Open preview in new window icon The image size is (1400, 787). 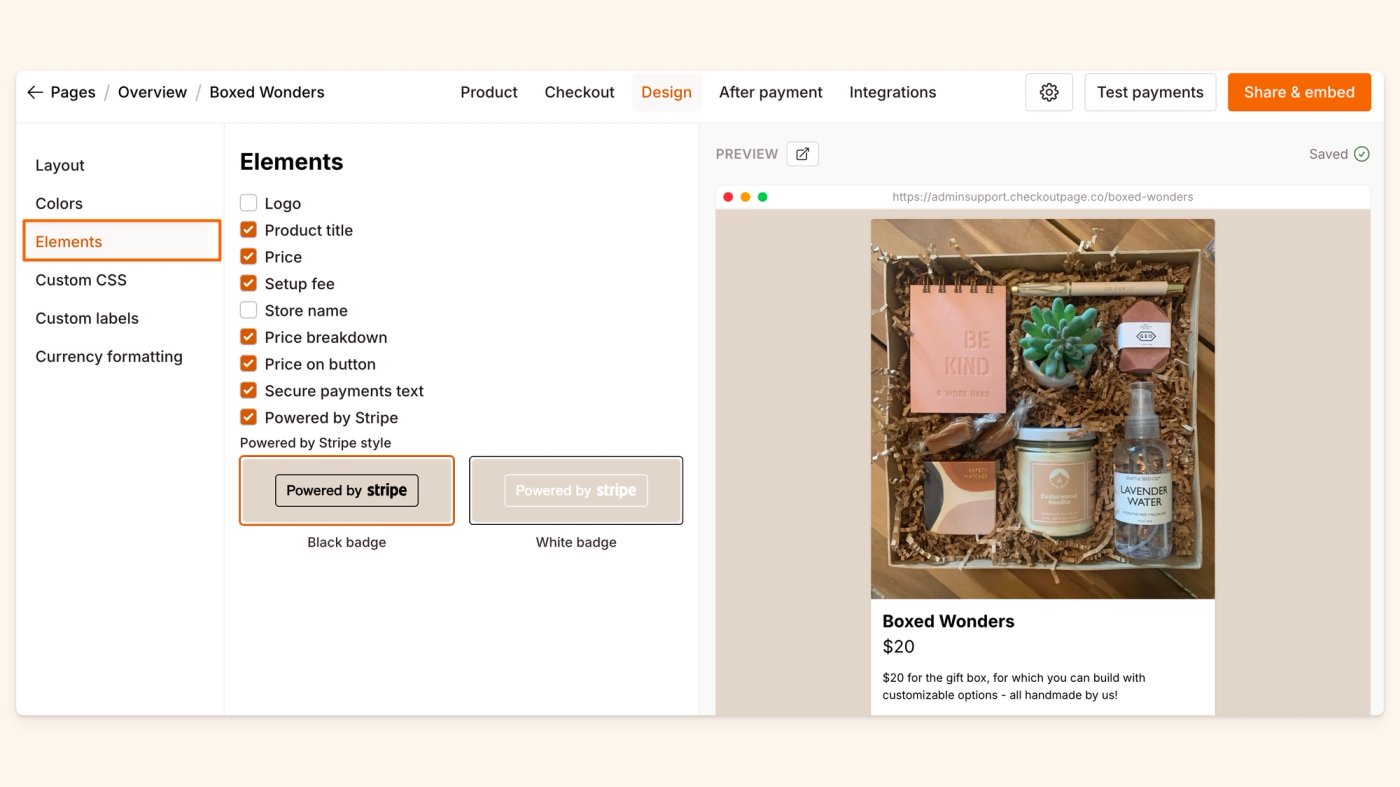click(x=802, y=154)
